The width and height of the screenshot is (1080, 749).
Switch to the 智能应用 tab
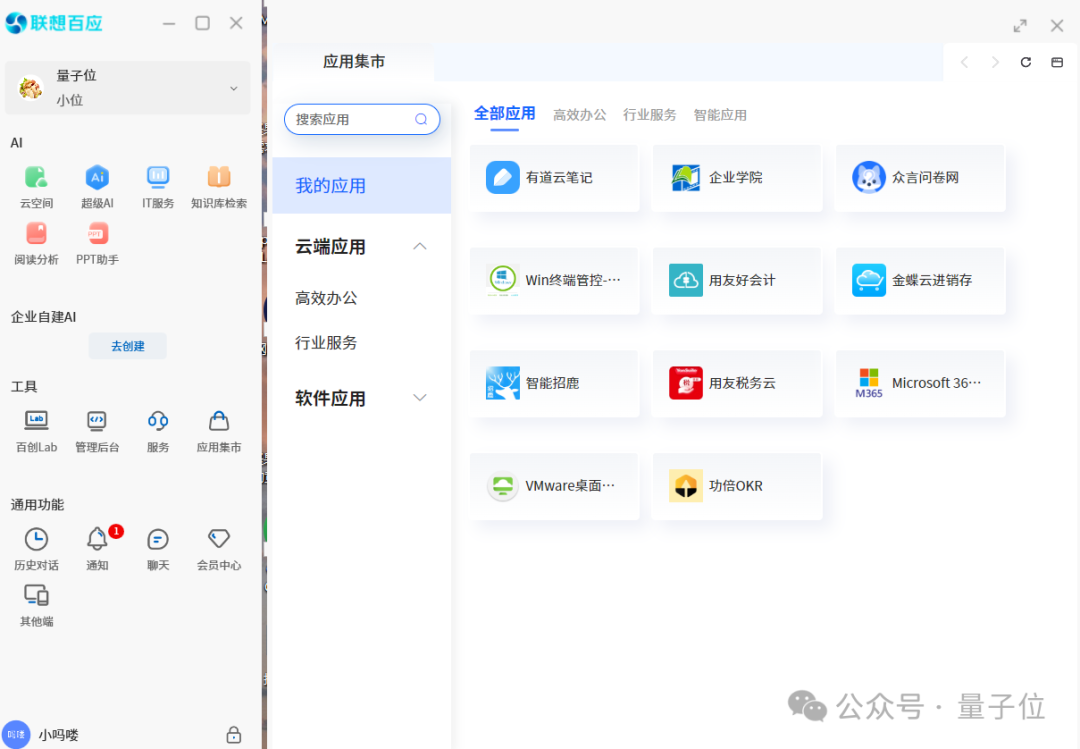point(719,114)
